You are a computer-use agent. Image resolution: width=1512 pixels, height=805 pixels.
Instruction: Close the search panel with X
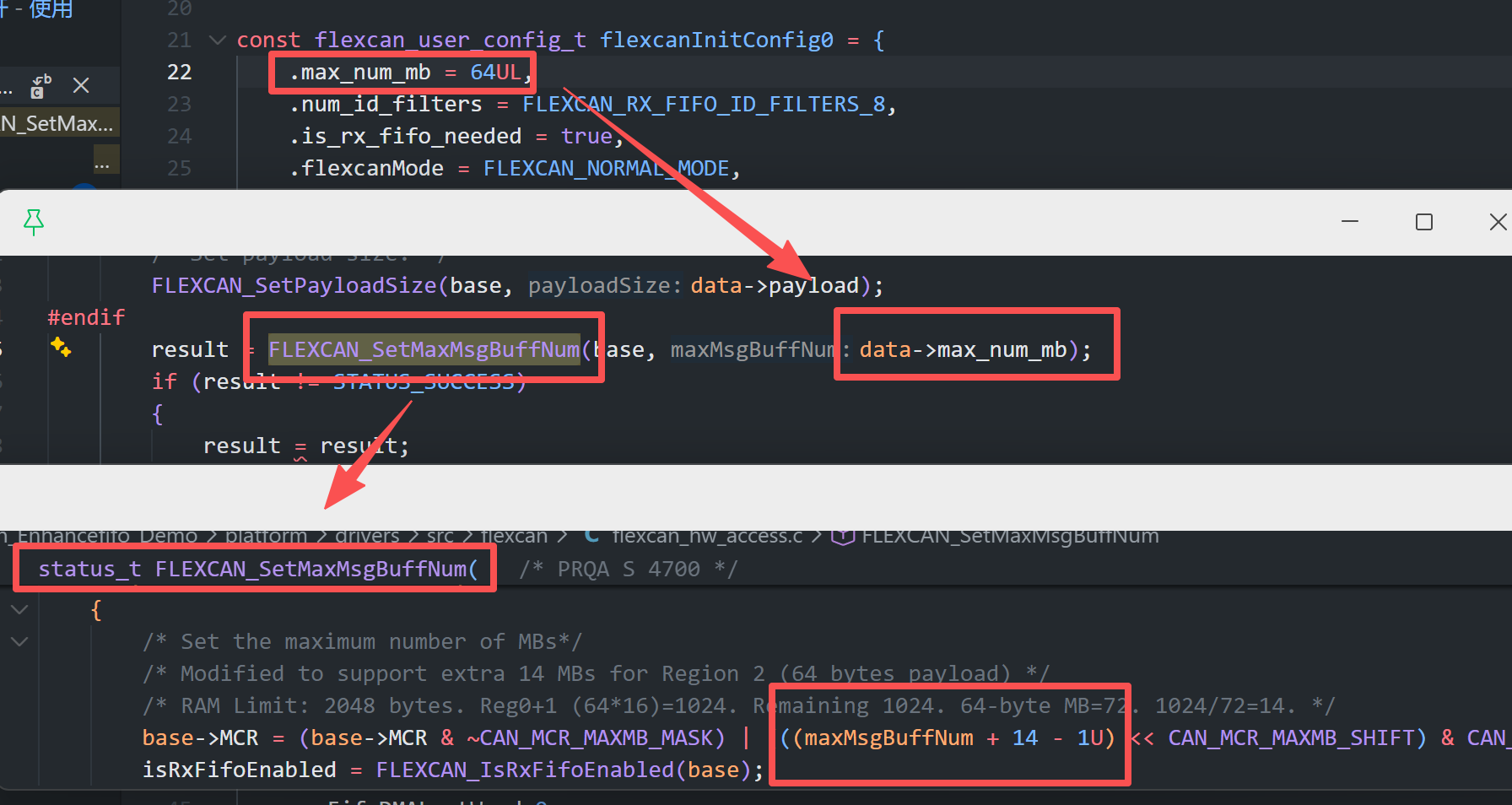(81, 85)
